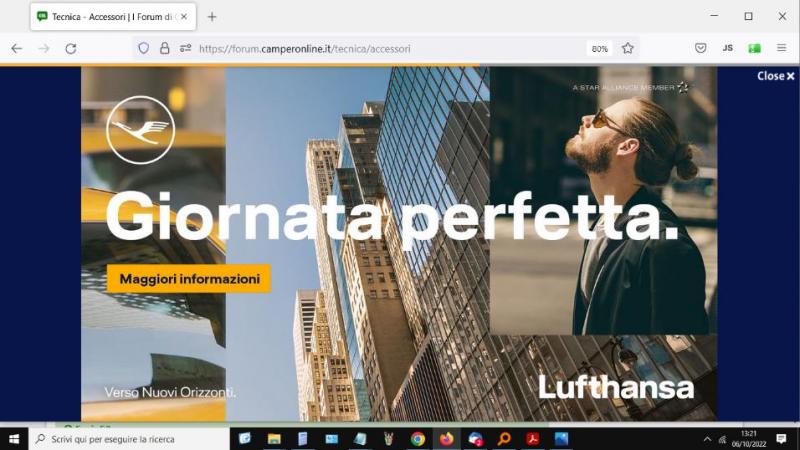Open the tracking protection shield icon
The height and width of the screenshot is (450, 800).
tap(144, 48)
